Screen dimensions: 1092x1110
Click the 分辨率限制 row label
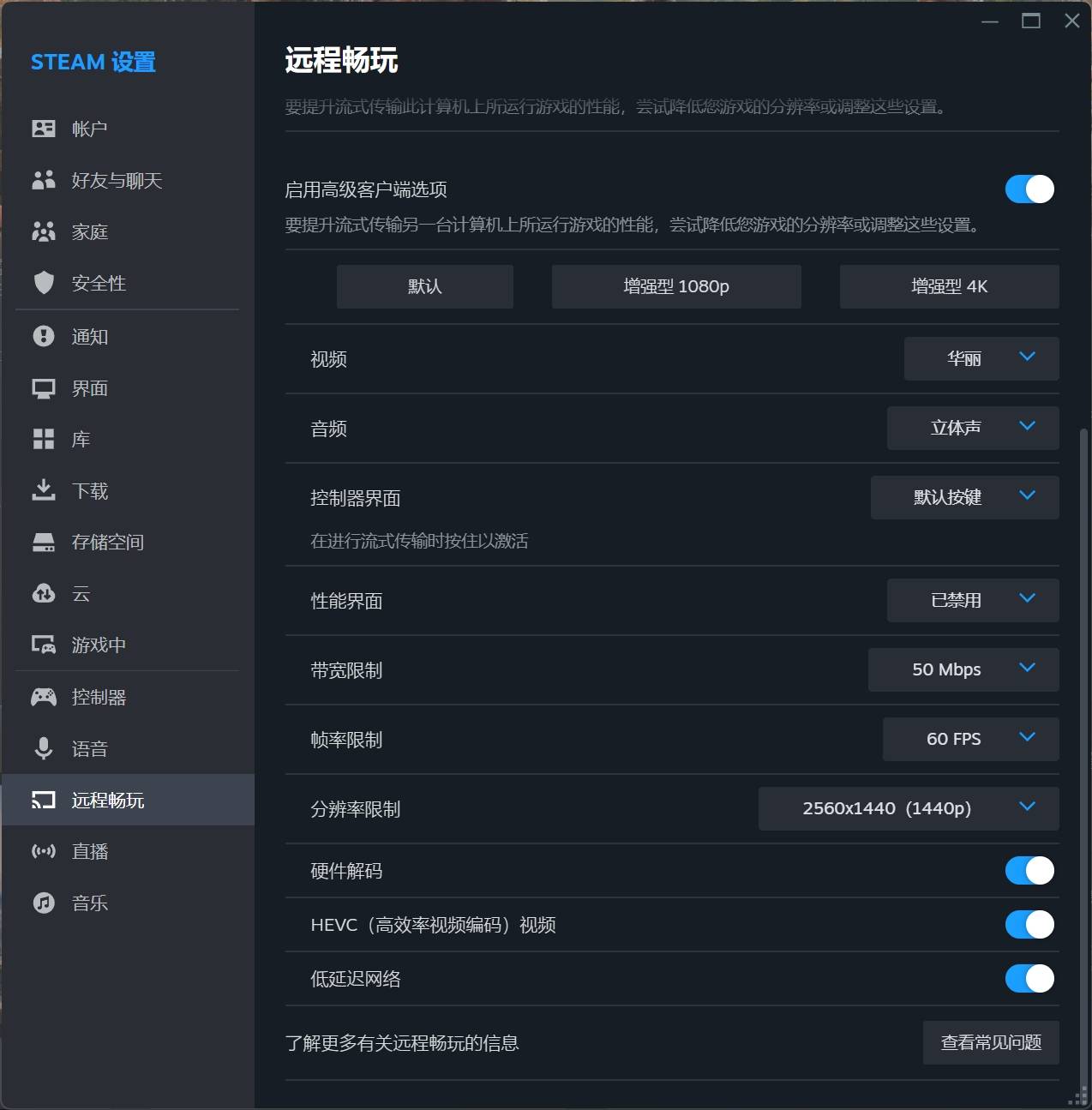tap(355, 809)
